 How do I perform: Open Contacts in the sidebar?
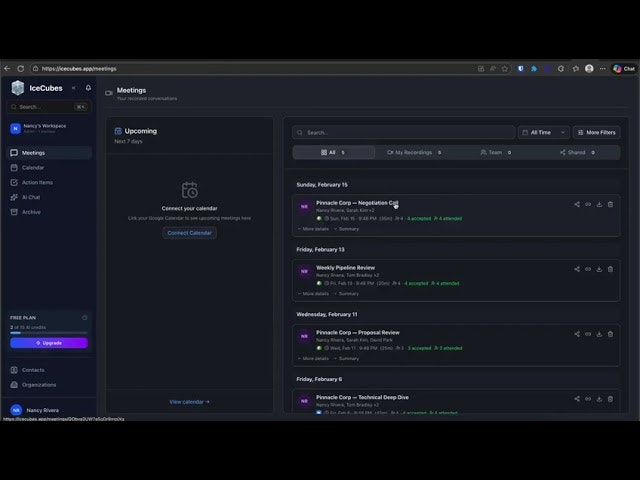coord(49,370)
